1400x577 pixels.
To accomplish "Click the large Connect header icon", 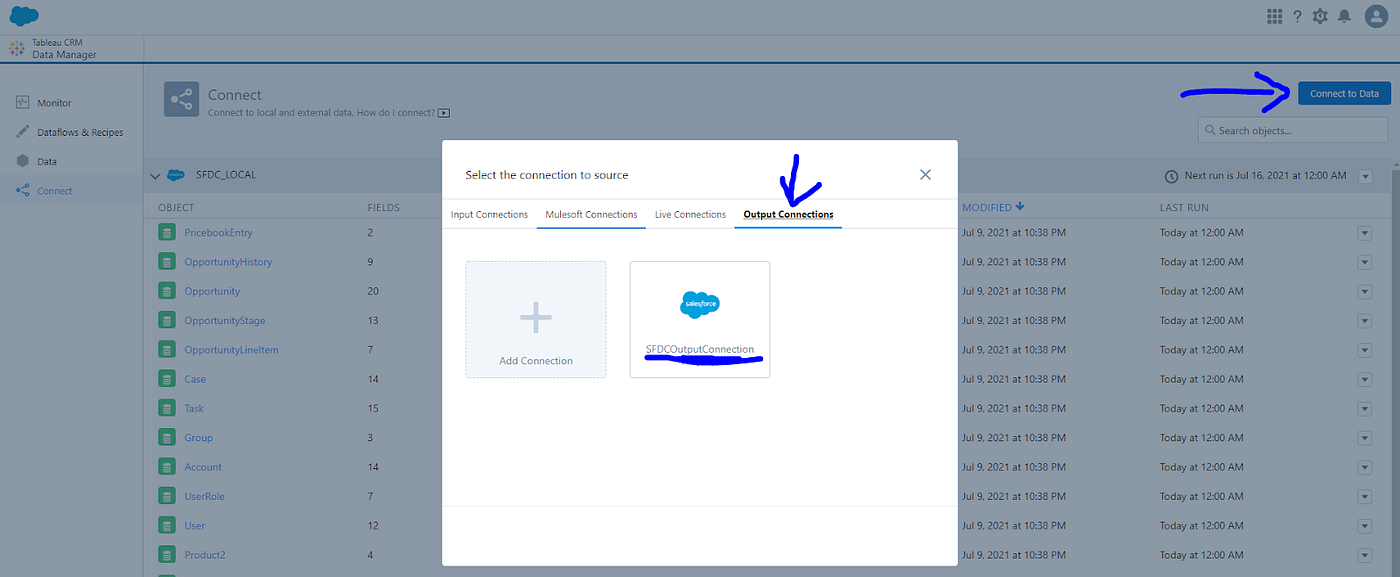I will 181,100.
